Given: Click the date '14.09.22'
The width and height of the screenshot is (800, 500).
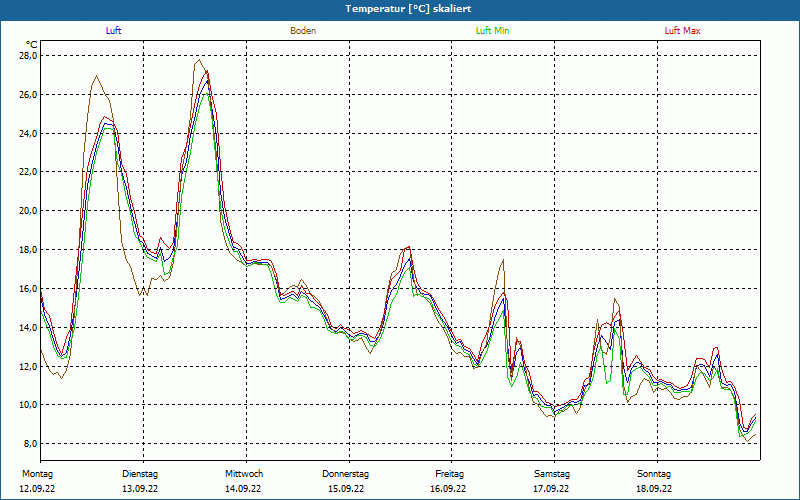Looking at the screenshot, I should point(243,489).
